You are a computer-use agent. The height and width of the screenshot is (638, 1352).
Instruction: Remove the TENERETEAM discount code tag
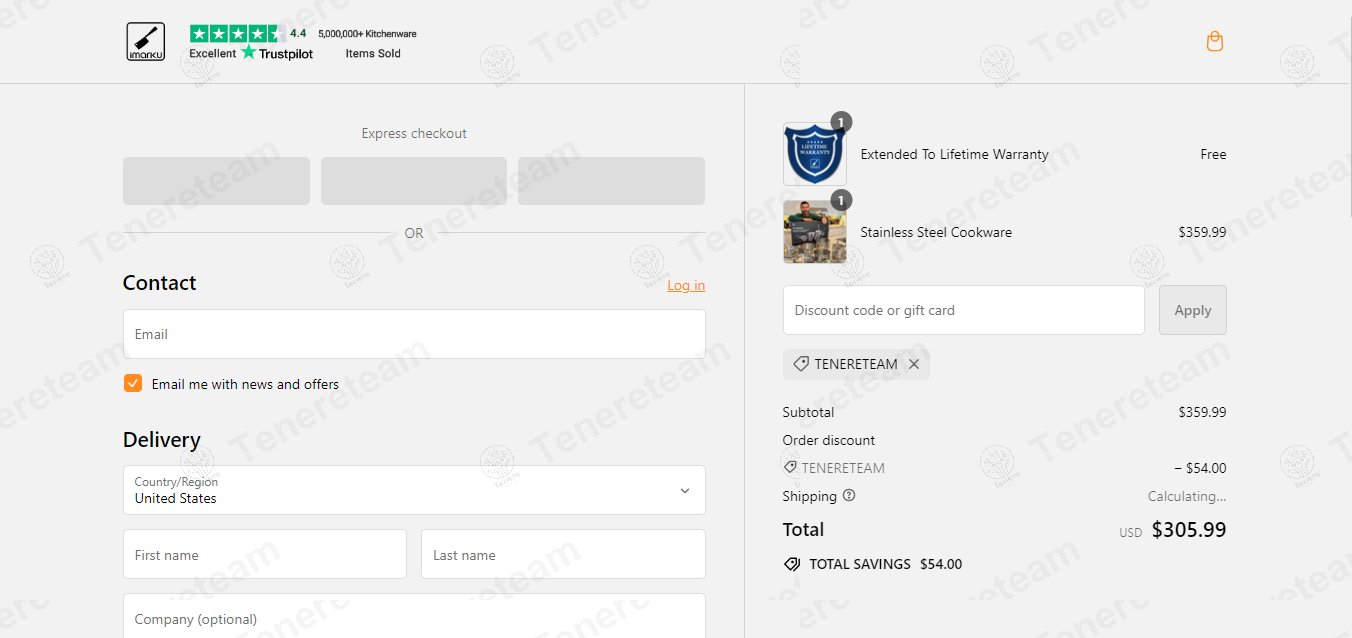[914, 364]
